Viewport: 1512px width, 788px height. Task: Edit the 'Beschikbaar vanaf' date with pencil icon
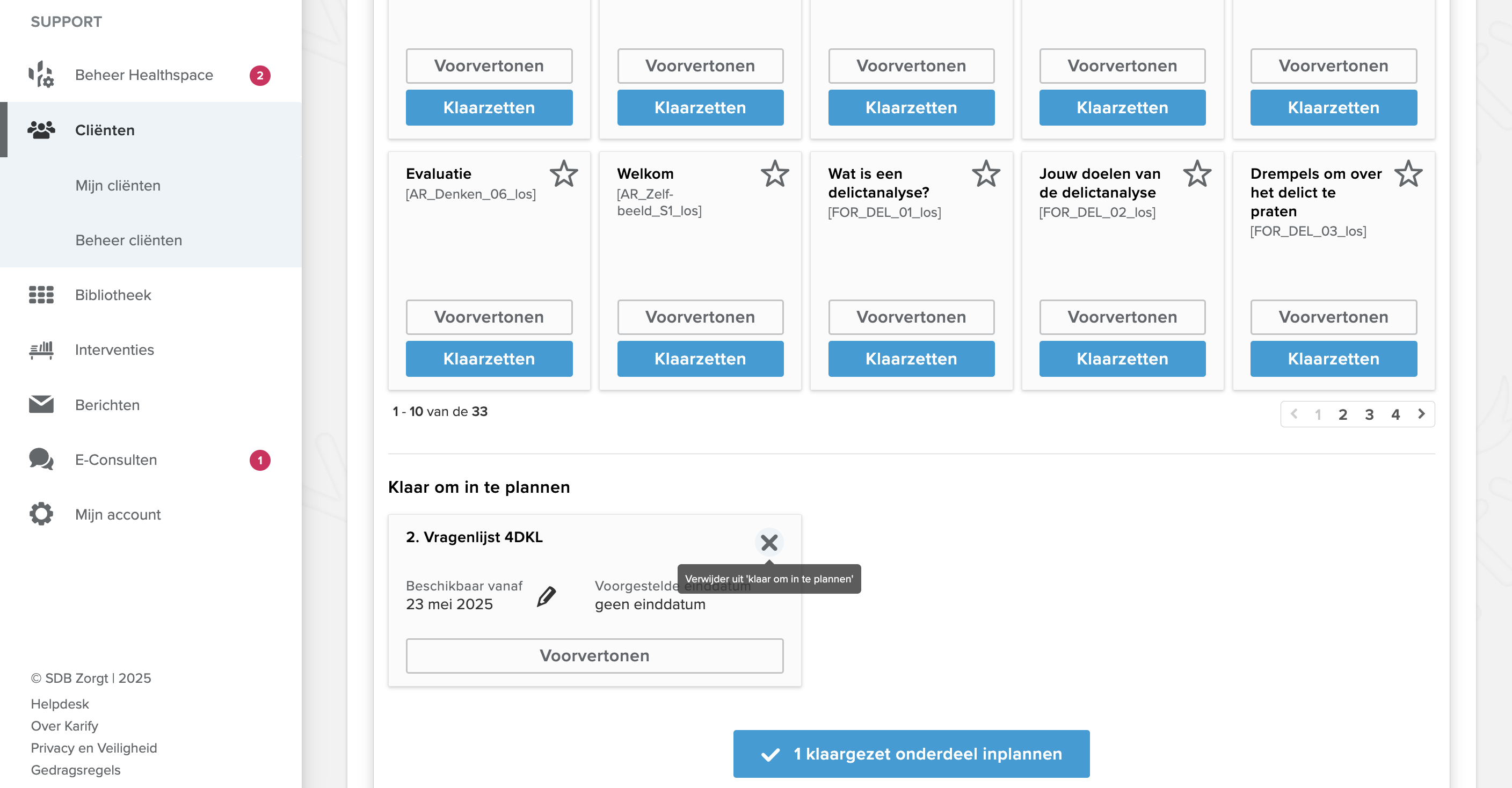[547, 597]
